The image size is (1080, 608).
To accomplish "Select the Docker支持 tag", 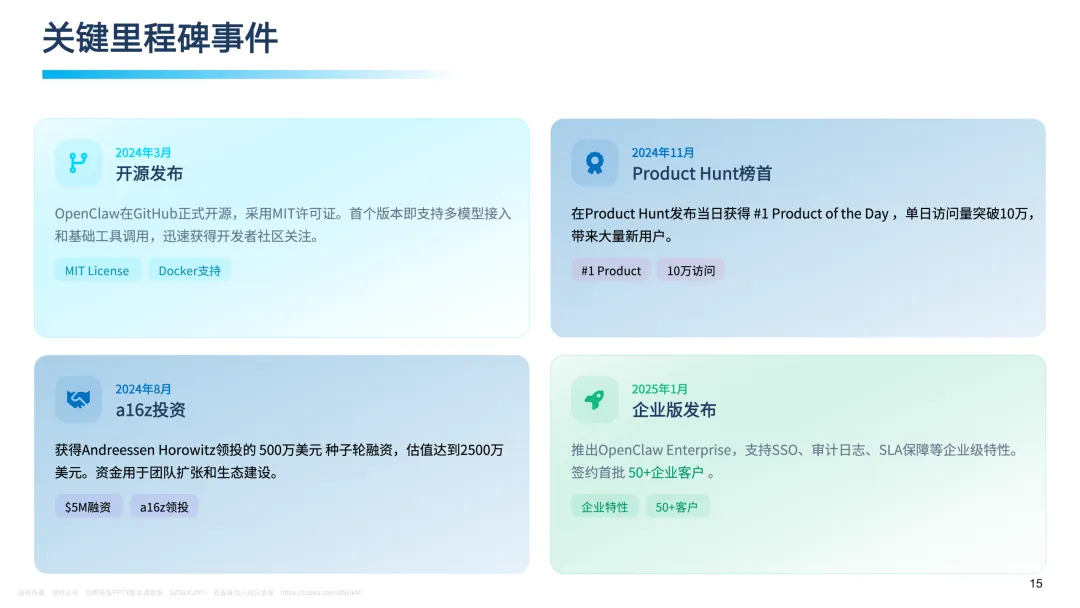I will pos(189,271).
